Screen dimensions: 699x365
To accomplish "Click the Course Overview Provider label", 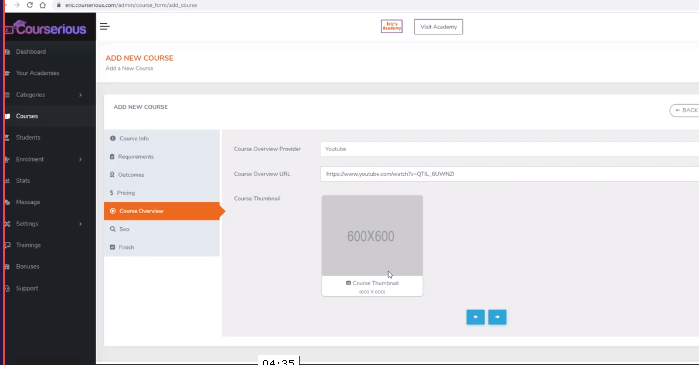I will point(267,149).
